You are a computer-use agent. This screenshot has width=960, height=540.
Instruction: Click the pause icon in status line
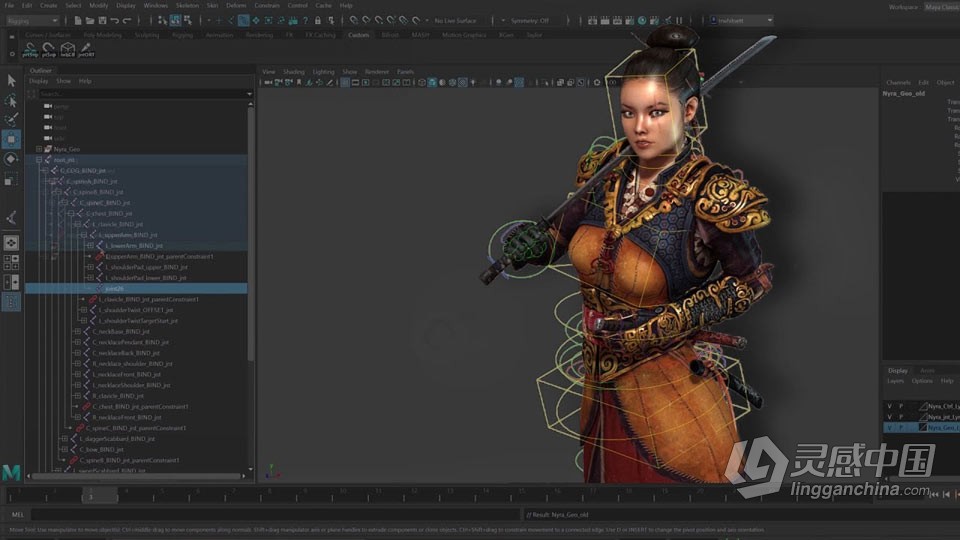[x=679, y=21]
